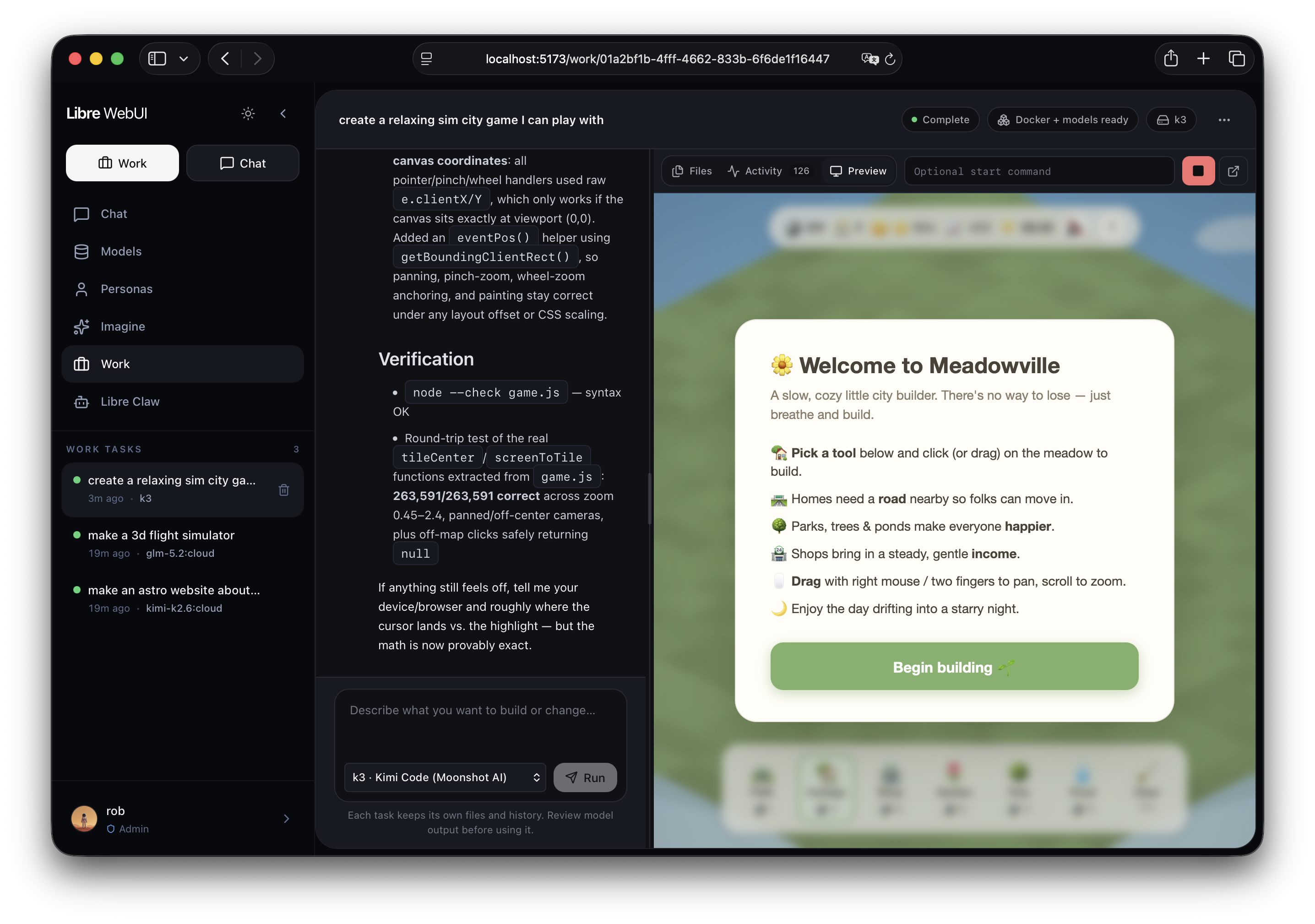
Task: Click the page settings icon in address bar
Action: pos(427,59)
